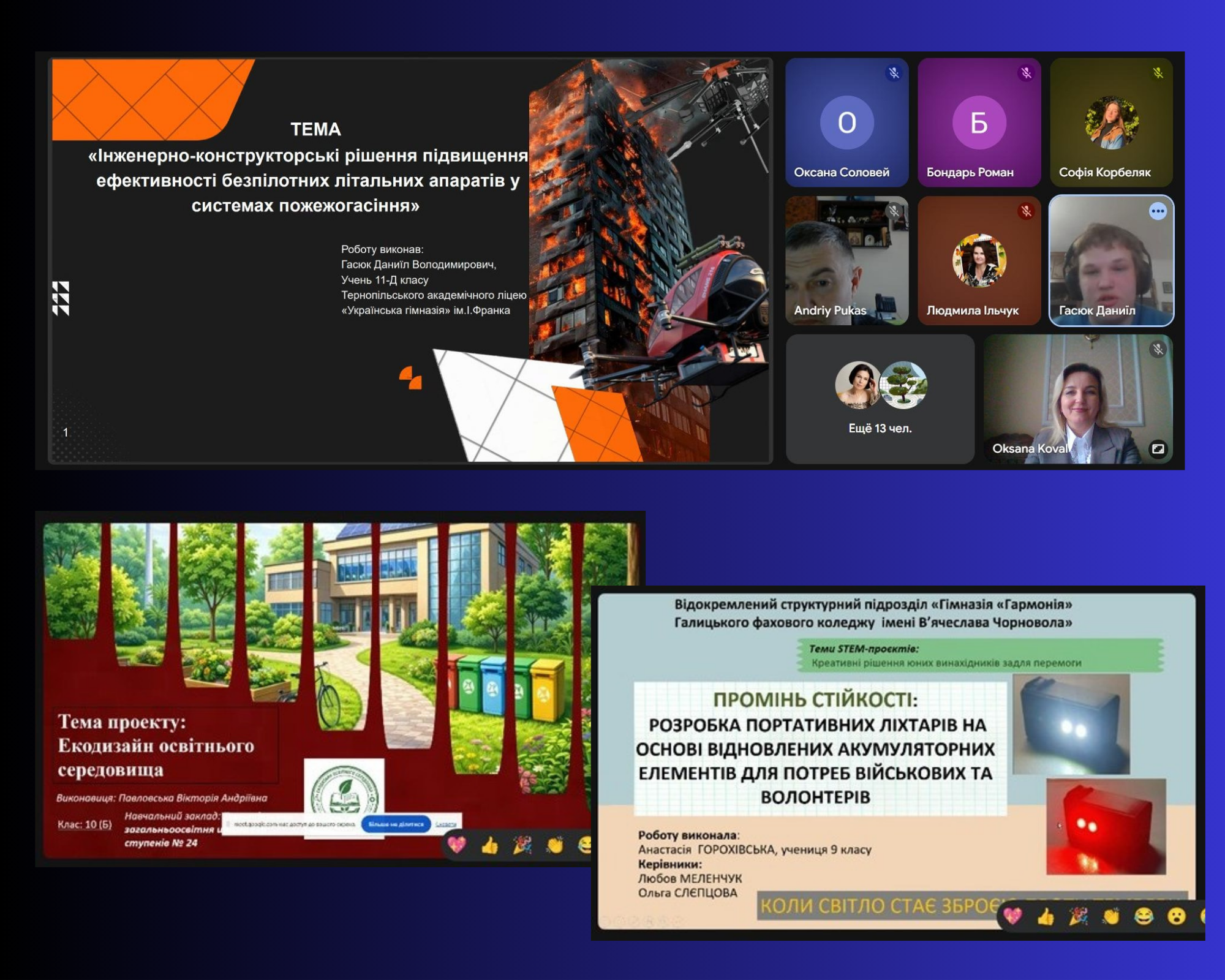
Task: Click Софія Корбеляк's muted microphone icon
Action: tap(1158, 73)
